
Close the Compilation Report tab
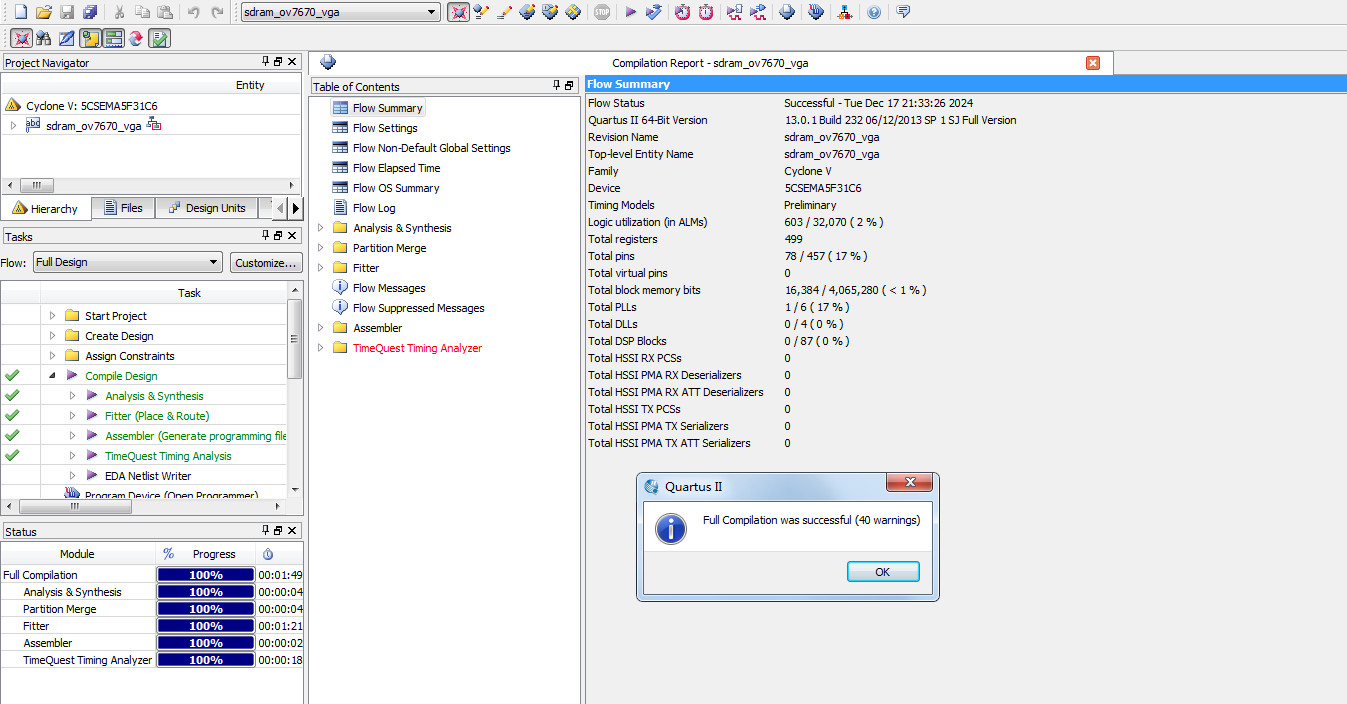point(1093,63)
